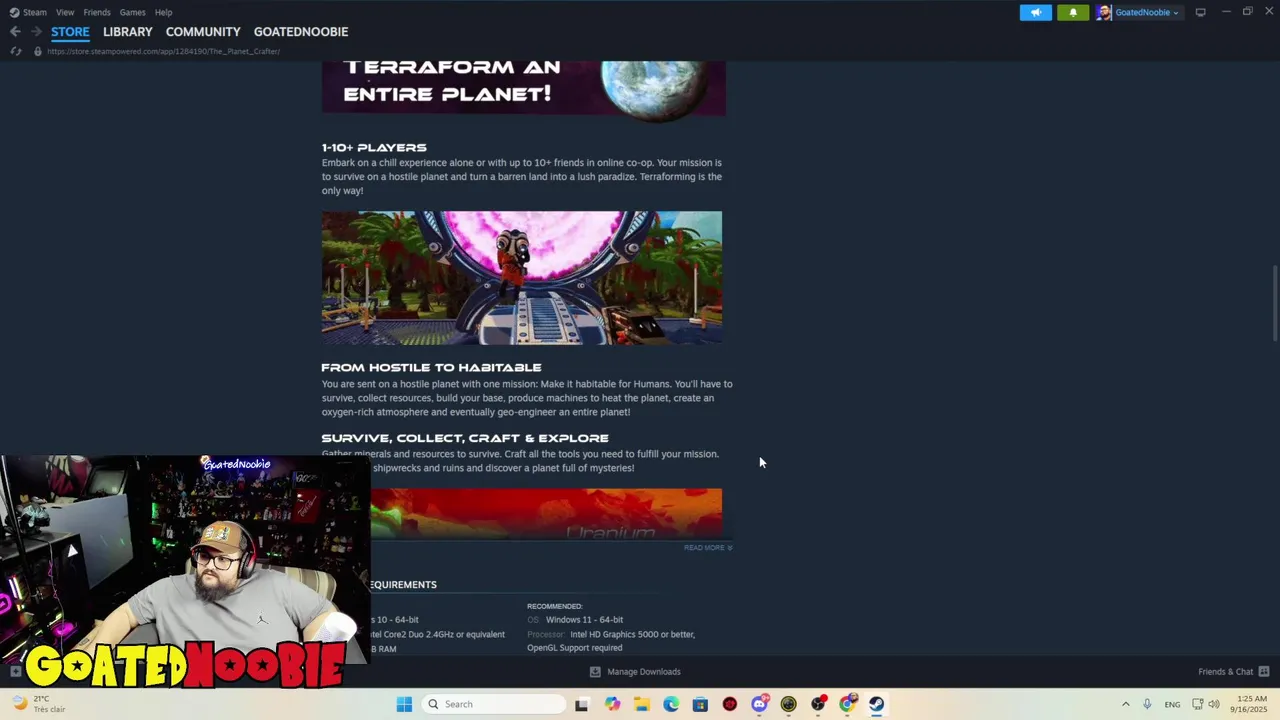Open Discord from the taskbar
The height and width of the screenshot is (720, 1280).
(759, 704)
